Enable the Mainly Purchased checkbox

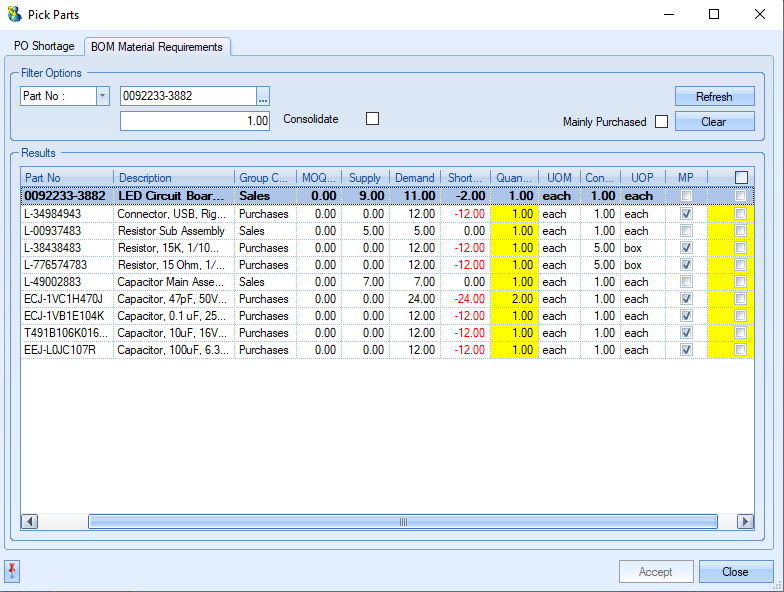(661, 122)
